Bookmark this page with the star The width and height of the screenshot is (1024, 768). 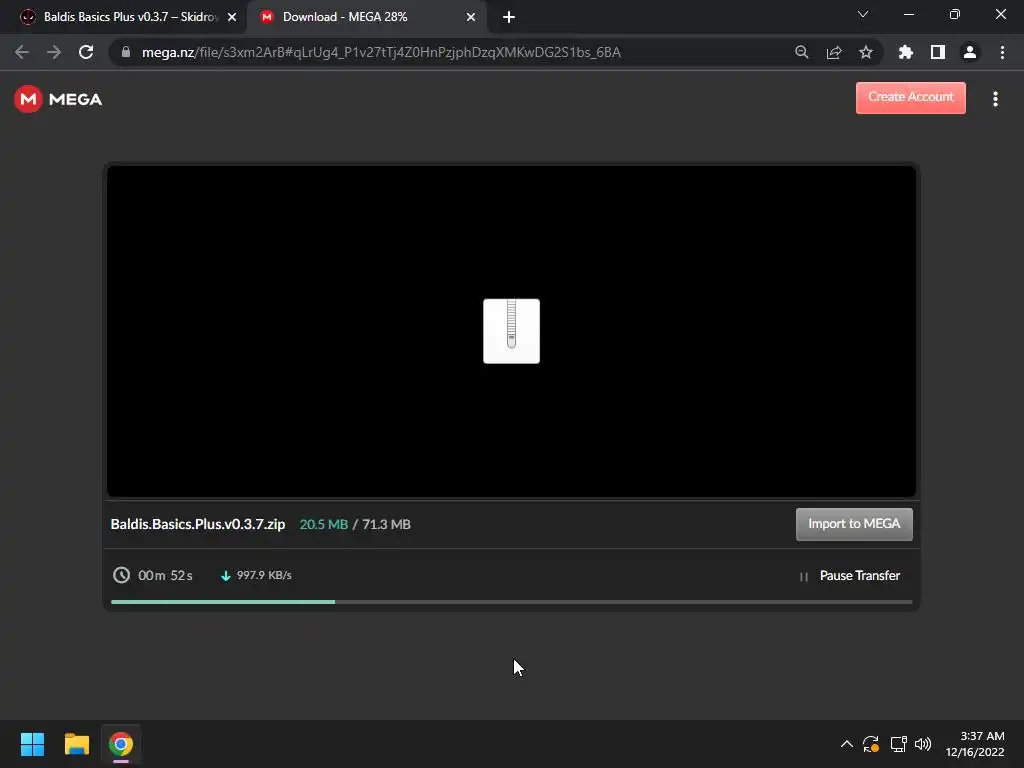[x=866, y=52]
